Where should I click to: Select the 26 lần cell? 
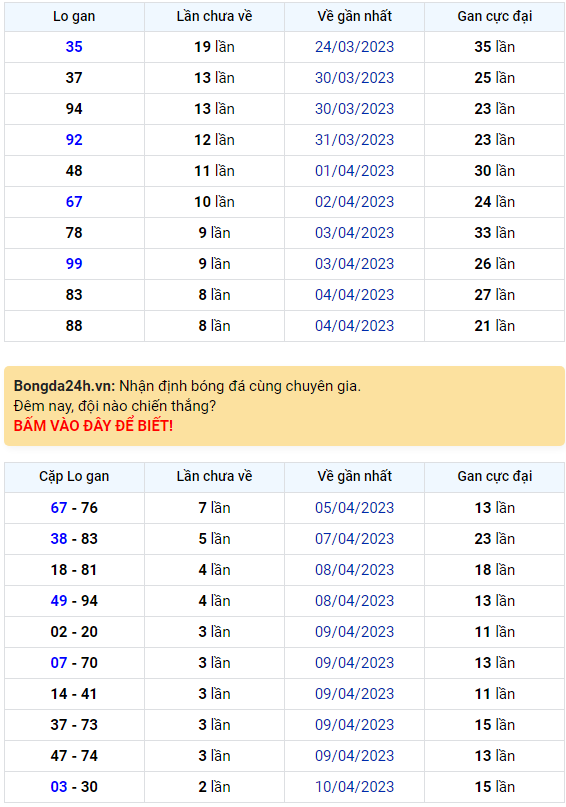click(495, 264)
